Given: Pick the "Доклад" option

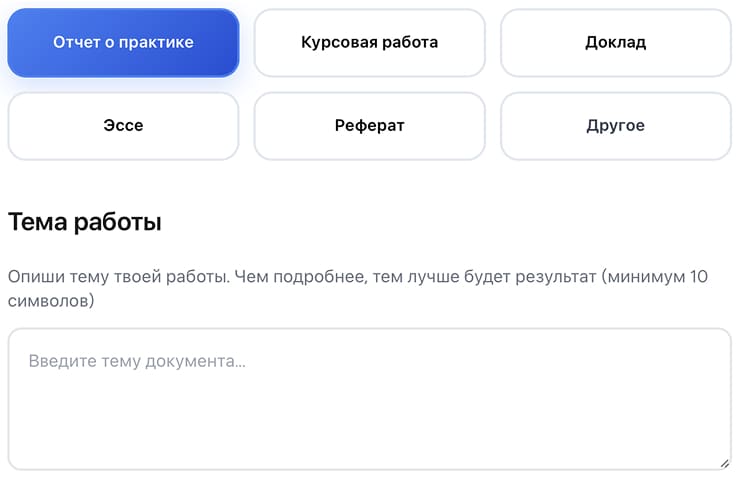Looking at the screenshot, I should point(615,43).
